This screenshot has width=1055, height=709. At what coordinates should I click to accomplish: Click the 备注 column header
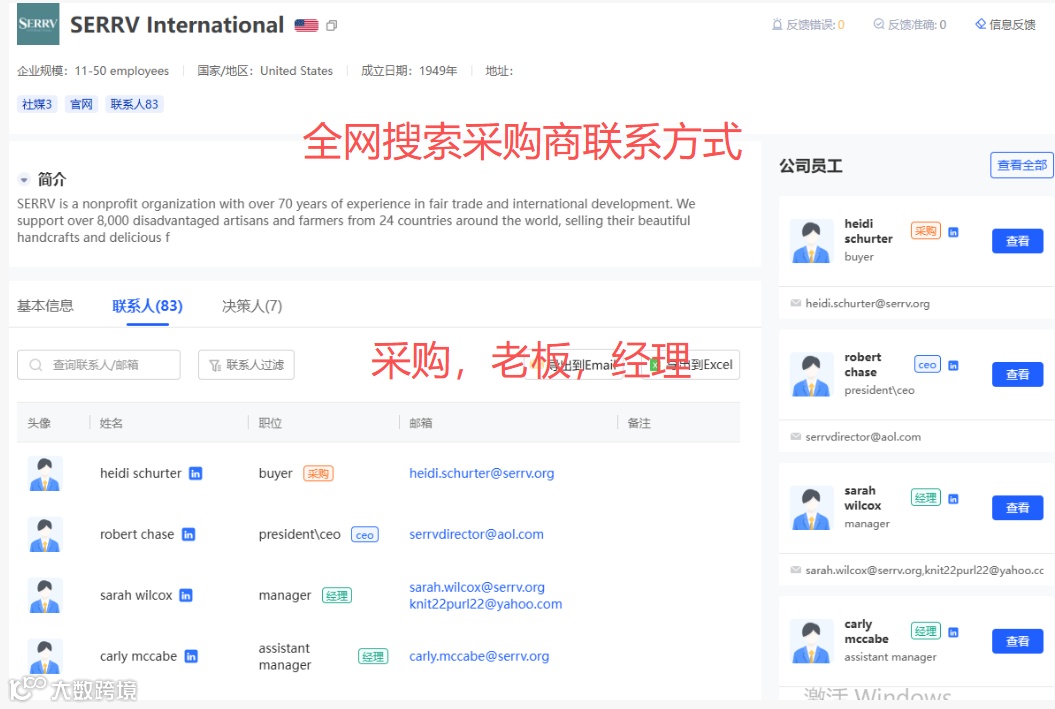click(639, 423)
